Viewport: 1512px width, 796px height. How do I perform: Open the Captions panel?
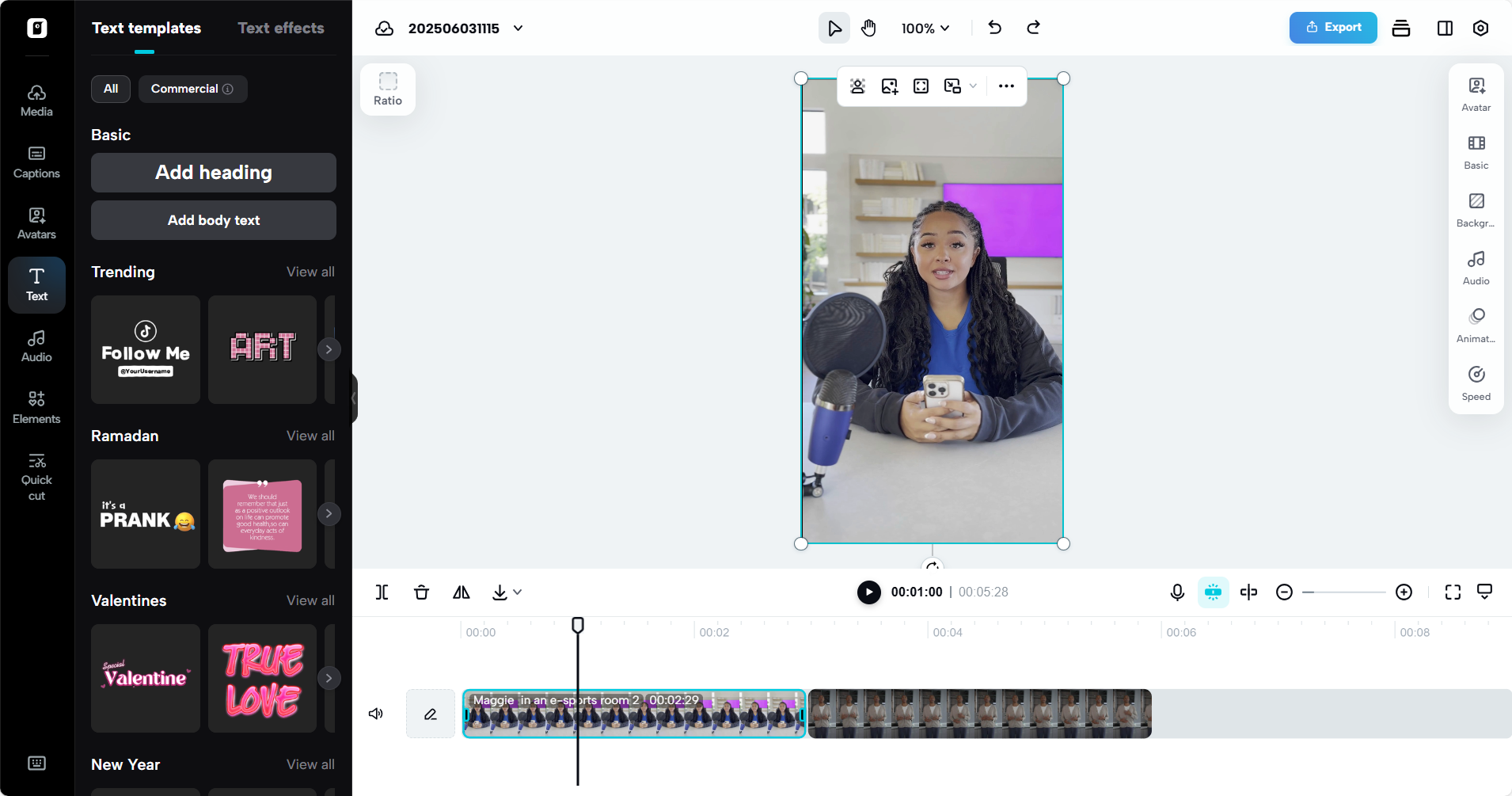point(36,163)
